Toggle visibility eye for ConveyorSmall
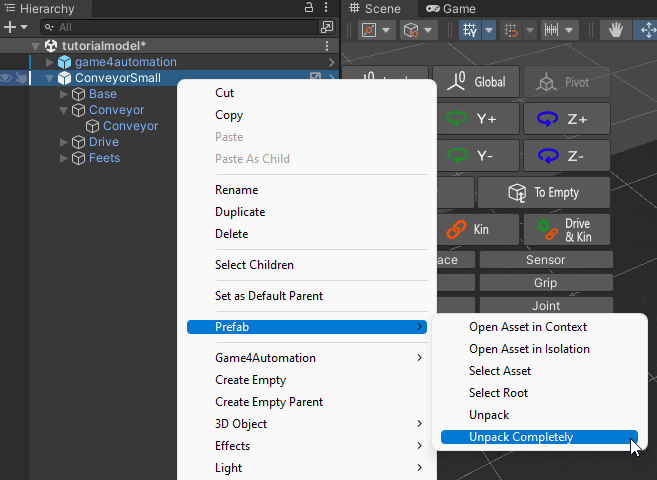The image size is (657, 480). [x=6, y=78]
